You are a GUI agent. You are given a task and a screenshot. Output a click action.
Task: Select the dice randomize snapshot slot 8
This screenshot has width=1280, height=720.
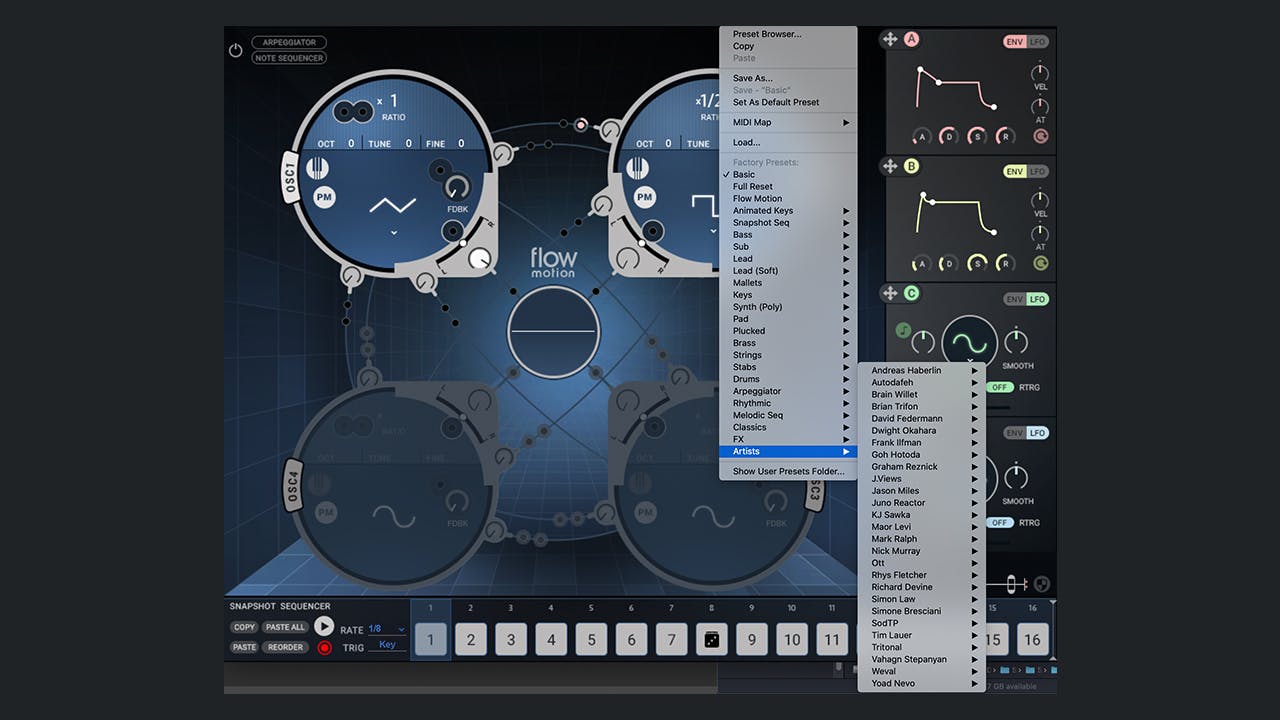click(711, 639)
